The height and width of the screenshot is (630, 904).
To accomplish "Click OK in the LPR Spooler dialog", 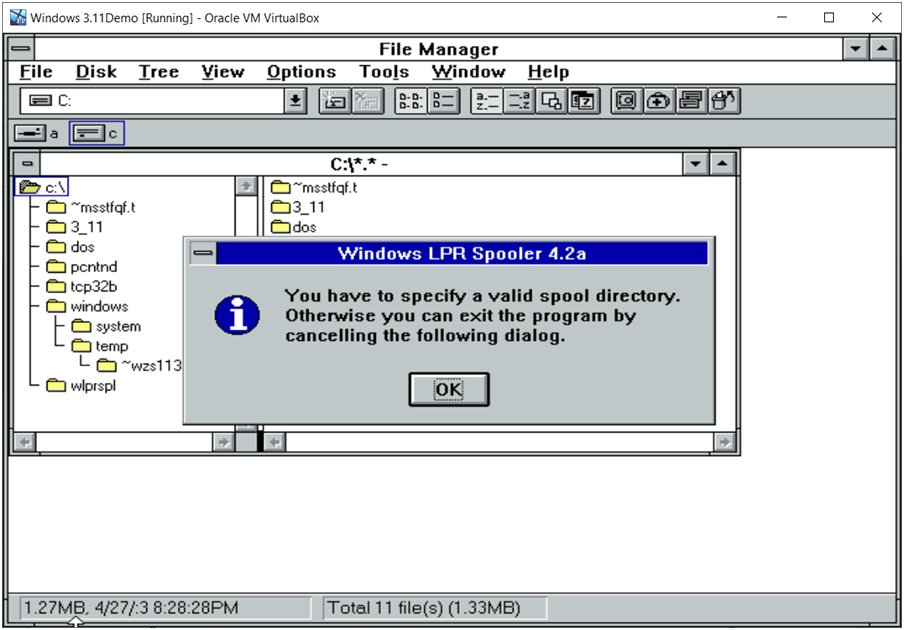I will click(x=449, y=390).
